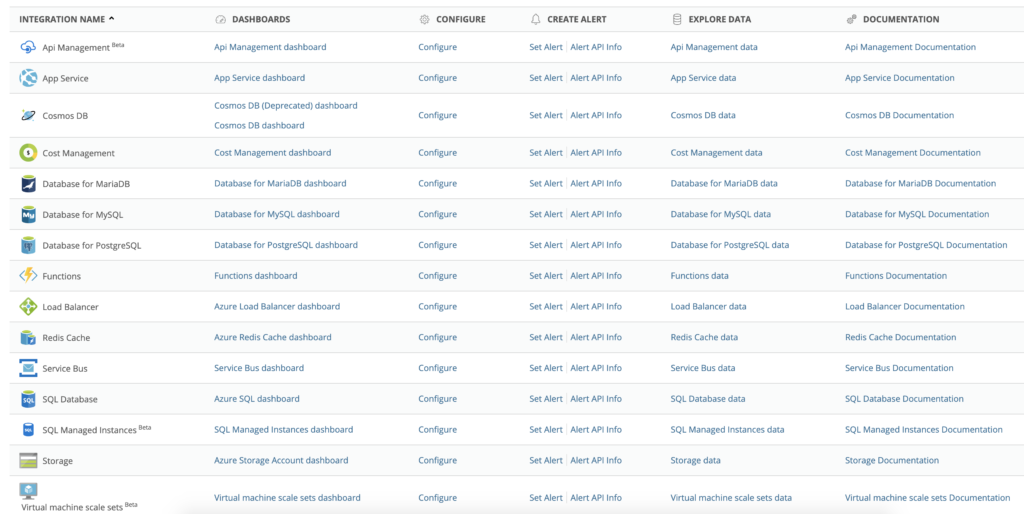Open Redis Cache data link
This screenshot has height=514, width=1024.
(704, 337)
